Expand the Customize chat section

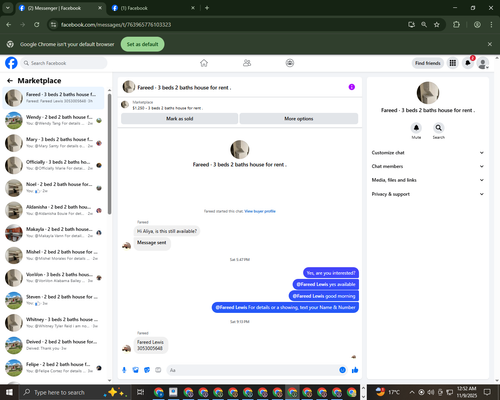coord(428,153)
